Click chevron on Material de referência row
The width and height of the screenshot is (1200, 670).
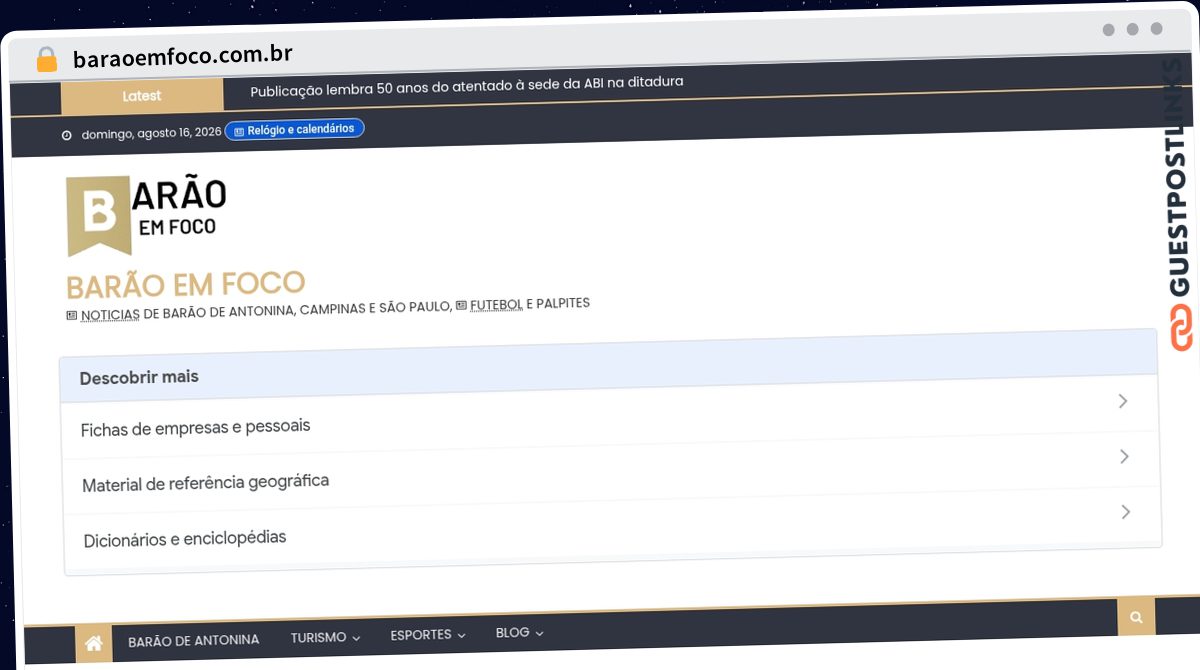(1124, 456)
